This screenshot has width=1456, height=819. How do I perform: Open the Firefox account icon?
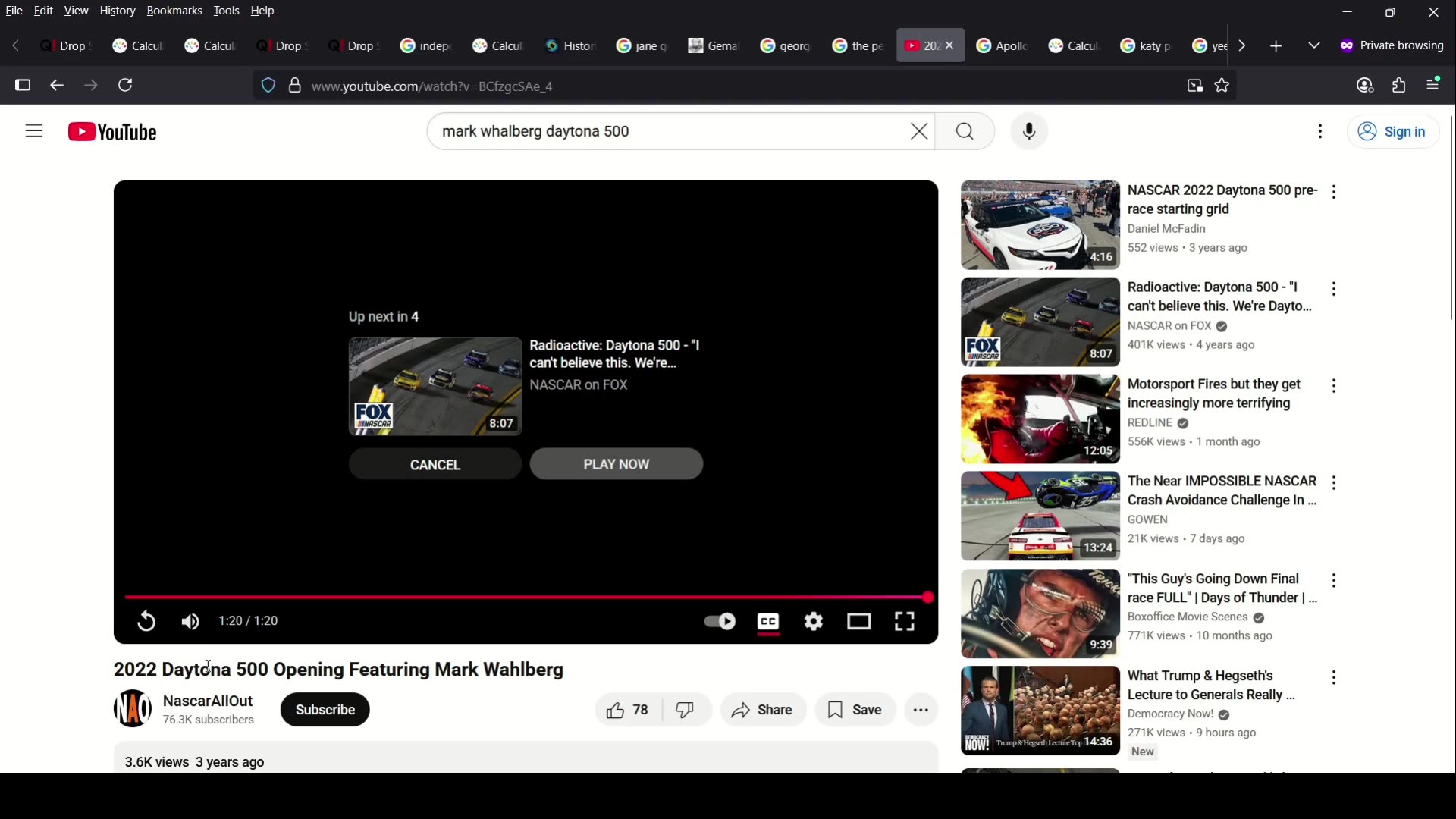point(1366,86)
